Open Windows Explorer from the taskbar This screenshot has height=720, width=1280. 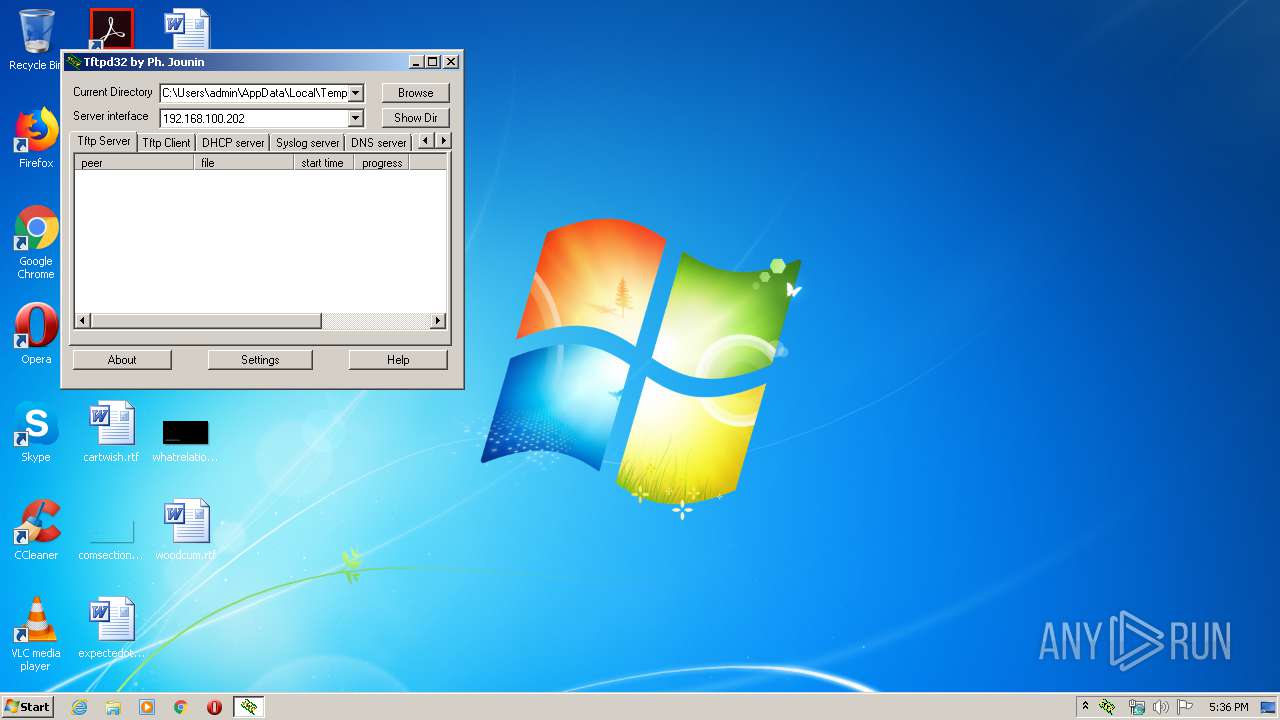[x=113, y=707]
